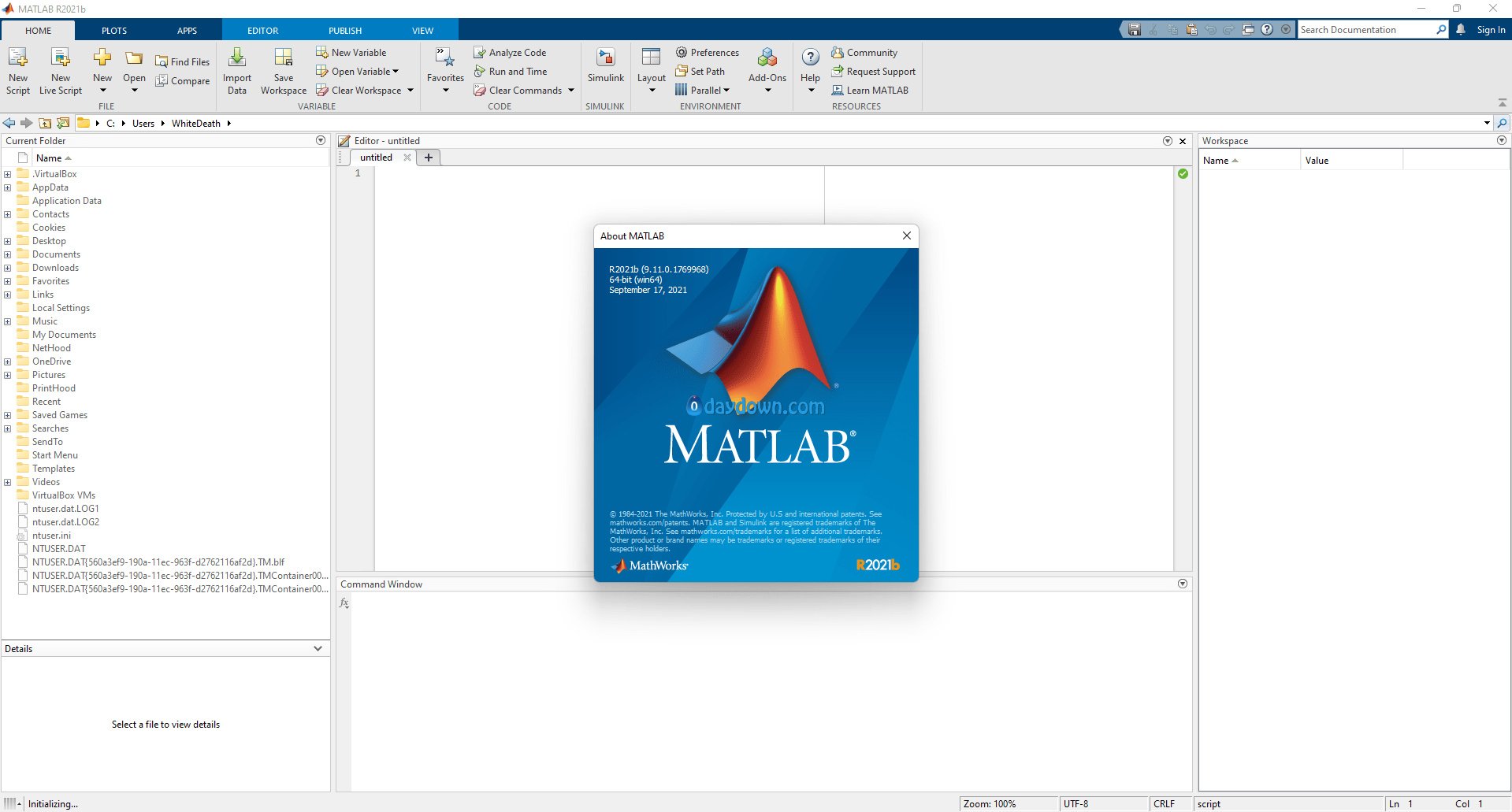Click the Browse for folder icon
The height and width of the screenshot is (812, 1512).
point(63,123)
